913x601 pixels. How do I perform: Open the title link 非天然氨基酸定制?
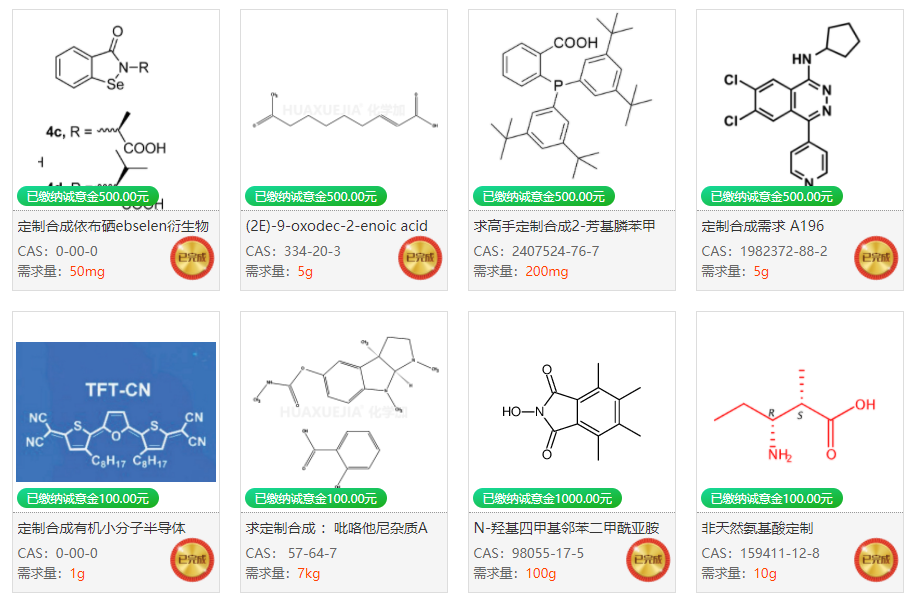758,528
